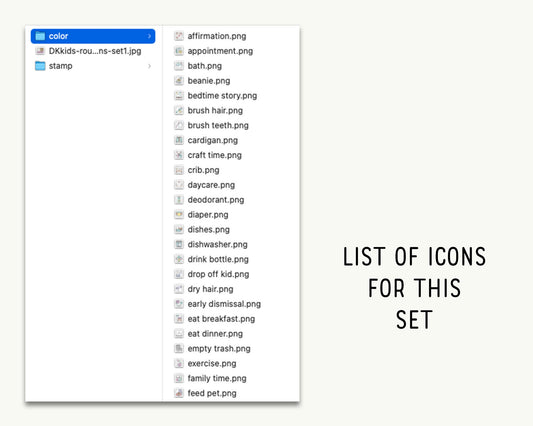The height and width of the screenshot is (426, 533).
Task: Click the bath.png file icon
Action: click(x=179, y=66)
